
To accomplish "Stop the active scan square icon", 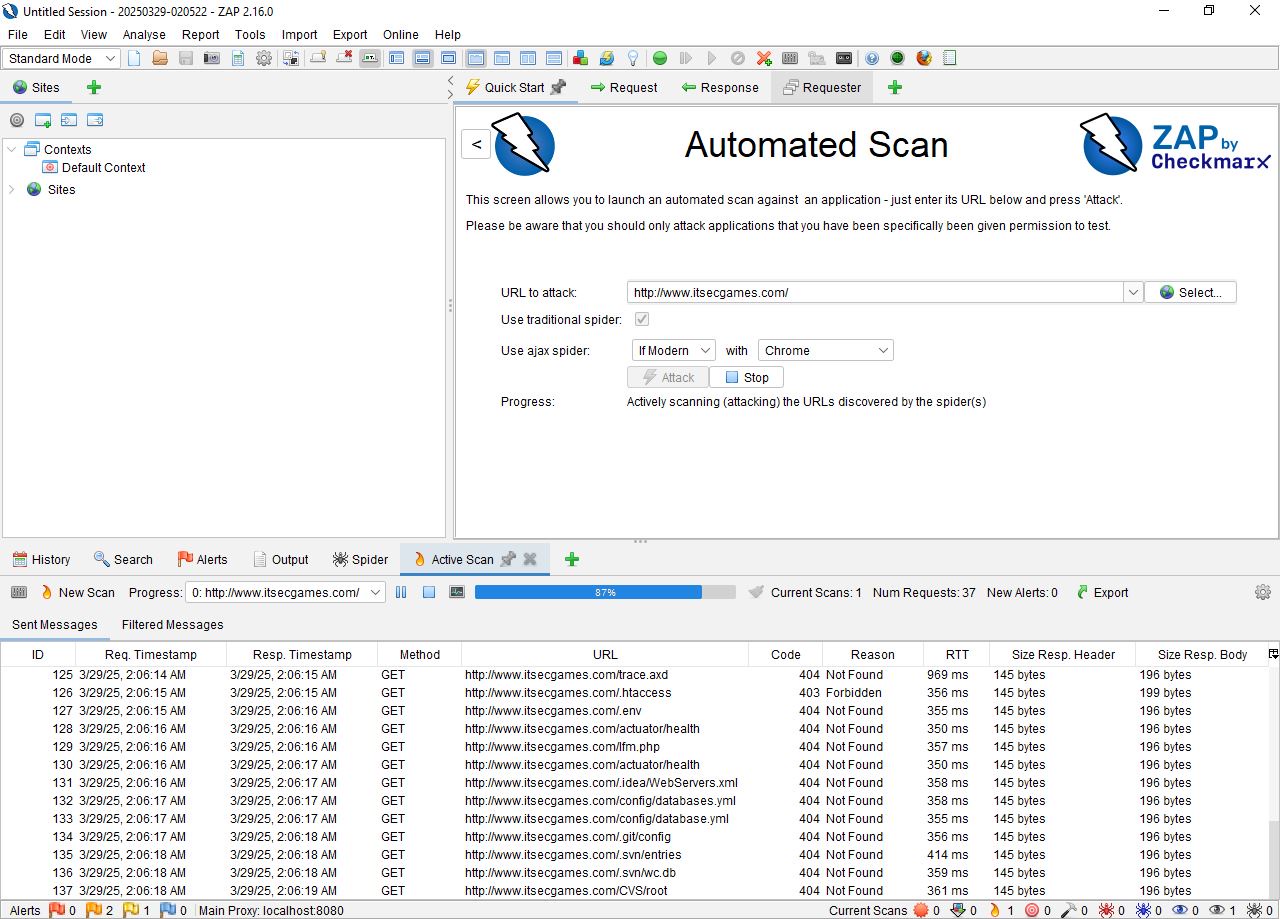I will pos(429,592).
